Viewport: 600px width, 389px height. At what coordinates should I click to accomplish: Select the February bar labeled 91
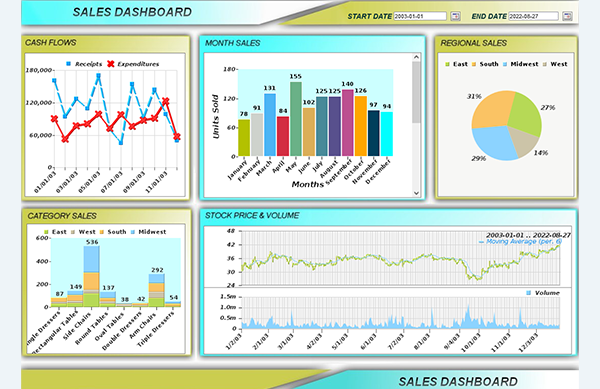257,135
